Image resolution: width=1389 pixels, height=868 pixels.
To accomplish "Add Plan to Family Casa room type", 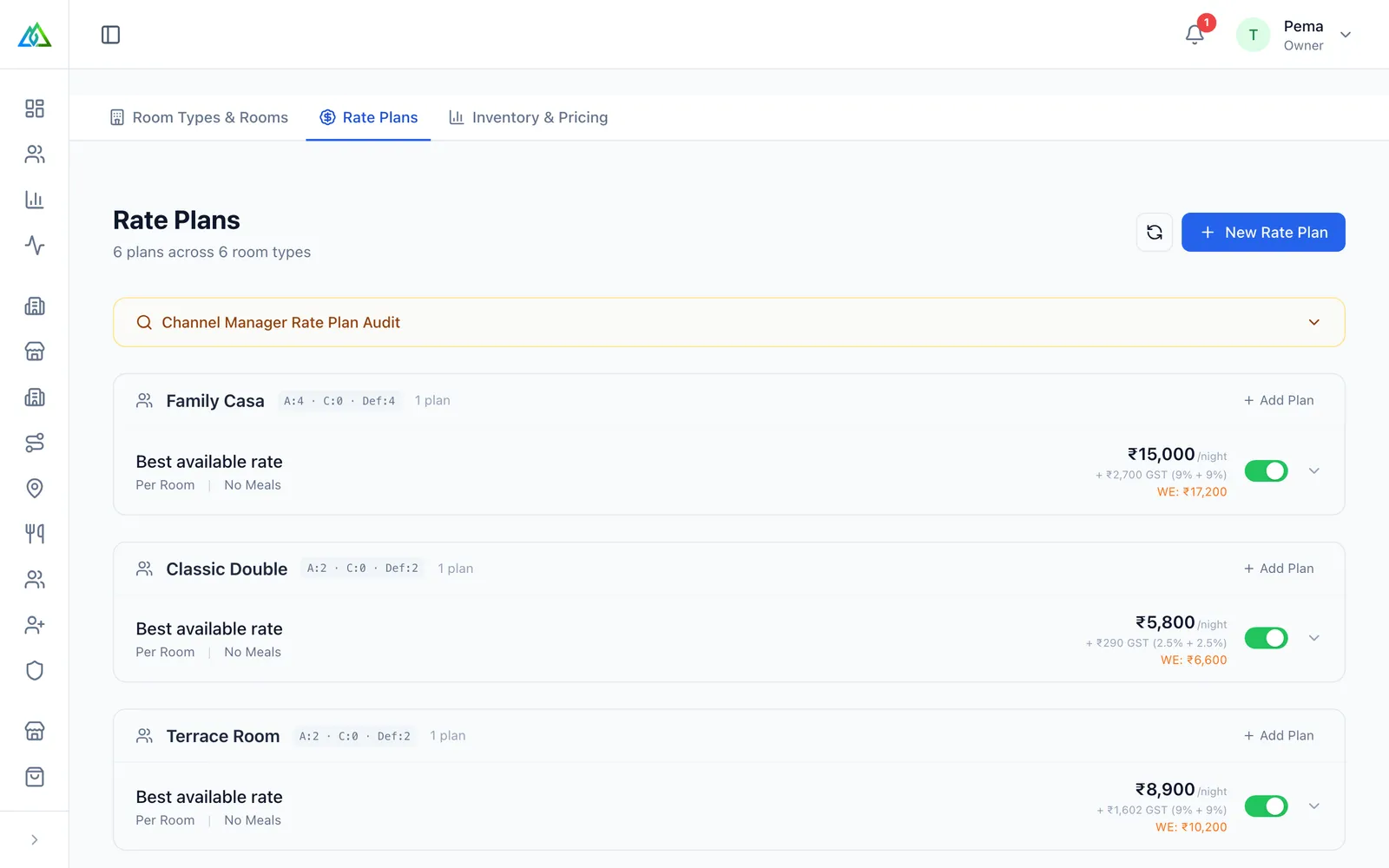I will 1279,400.
